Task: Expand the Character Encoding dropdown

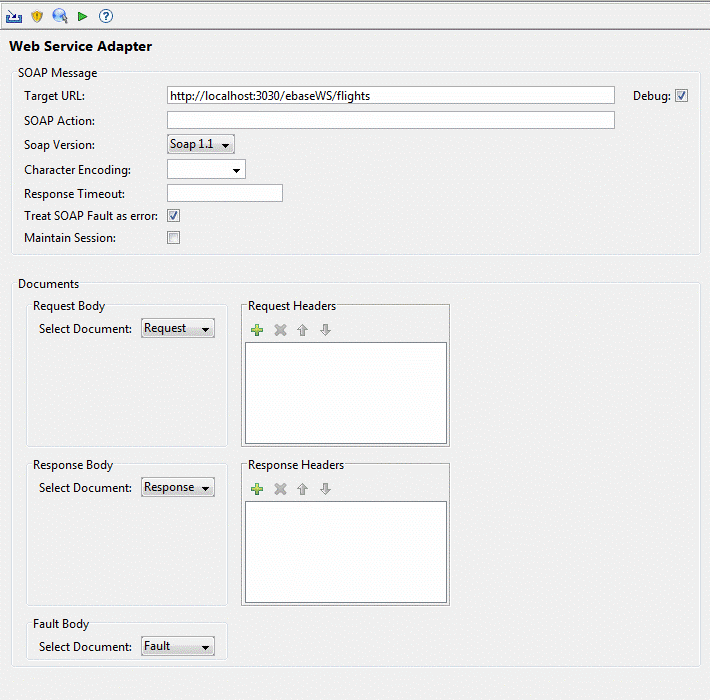Action: [x=207, y=171]
